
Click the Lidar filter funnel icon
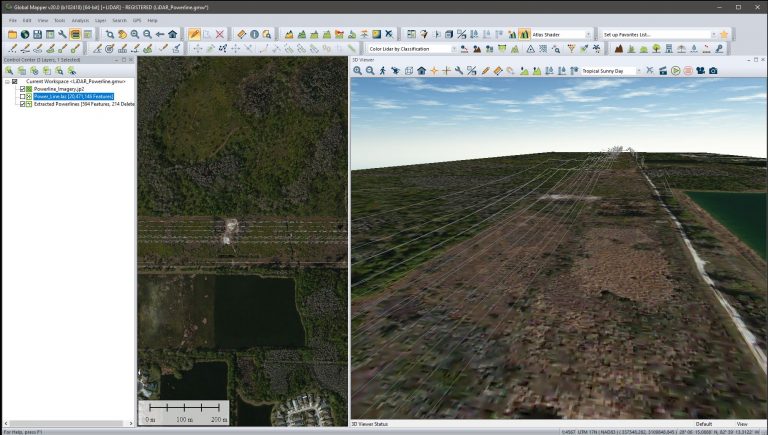[x=571, y=48]
